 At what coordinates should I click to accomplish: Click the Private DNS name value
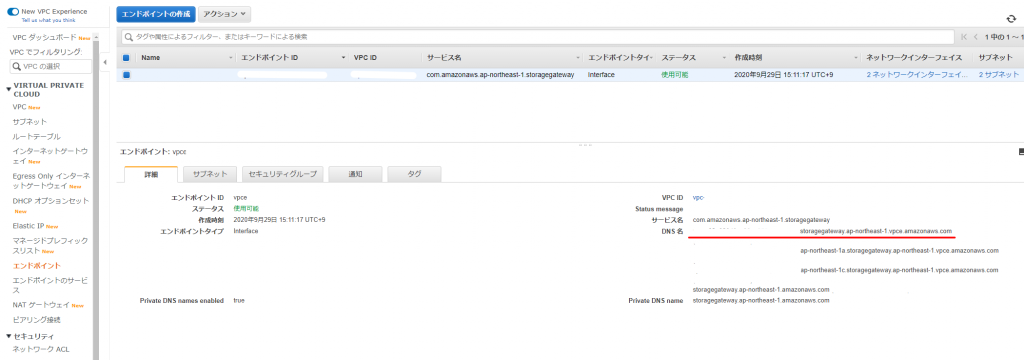tap(761, 301)
